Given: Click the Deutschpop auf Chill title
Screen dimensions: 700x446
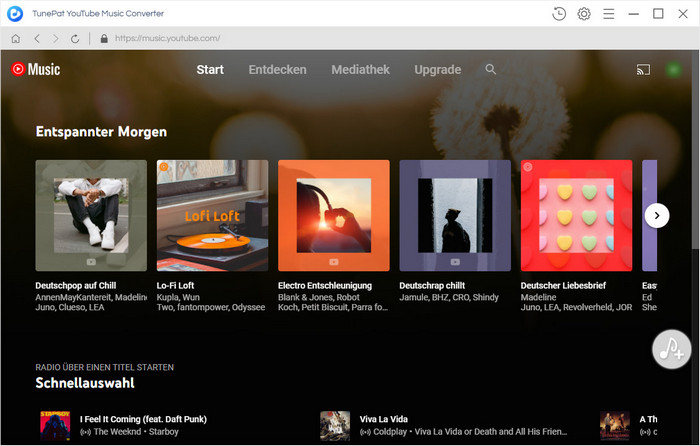Looking at the screenshot, I should tap(76, 286).
